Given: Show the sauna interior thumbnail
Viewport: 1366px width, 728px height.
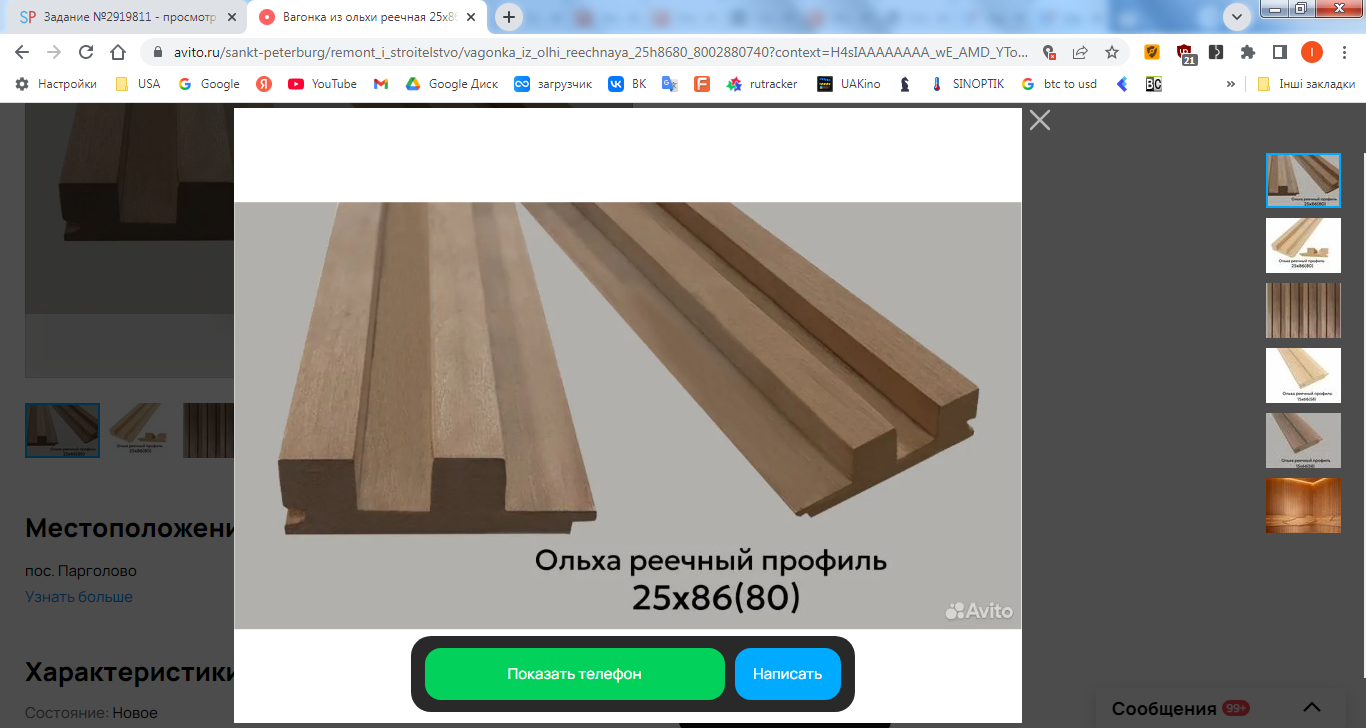Looking at the screenshot, I should pos(1303,505).
